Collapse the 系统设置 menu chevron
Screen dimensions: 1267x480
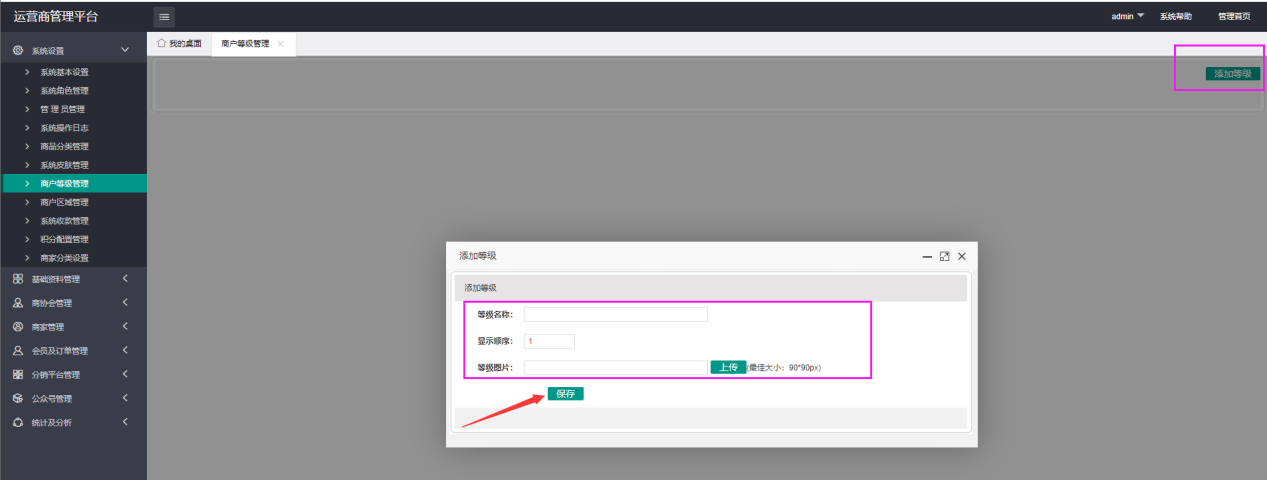pos(125,50)
